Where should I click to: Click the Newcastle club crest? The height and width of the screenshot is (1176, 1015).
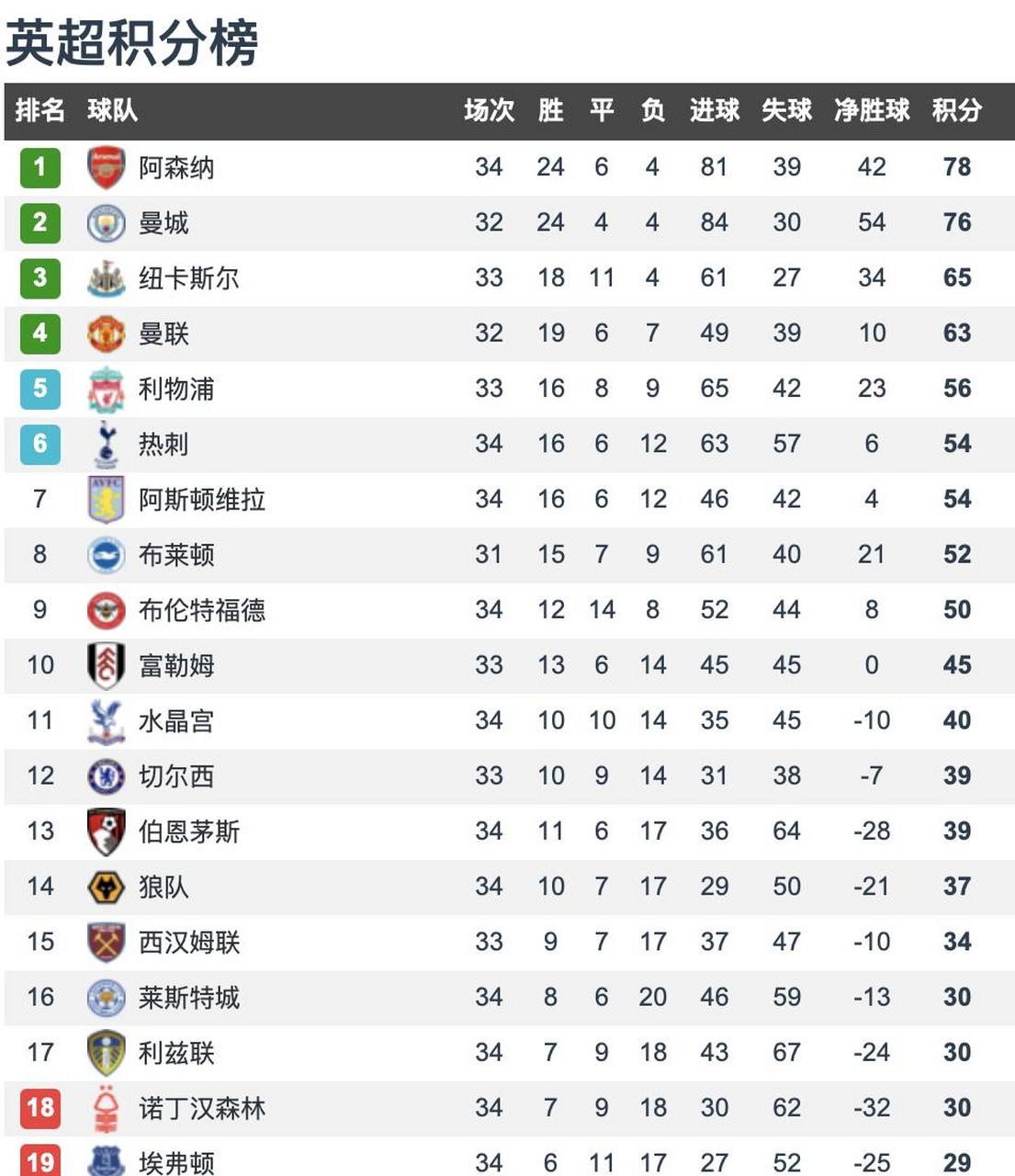click(x=106, y=278)
